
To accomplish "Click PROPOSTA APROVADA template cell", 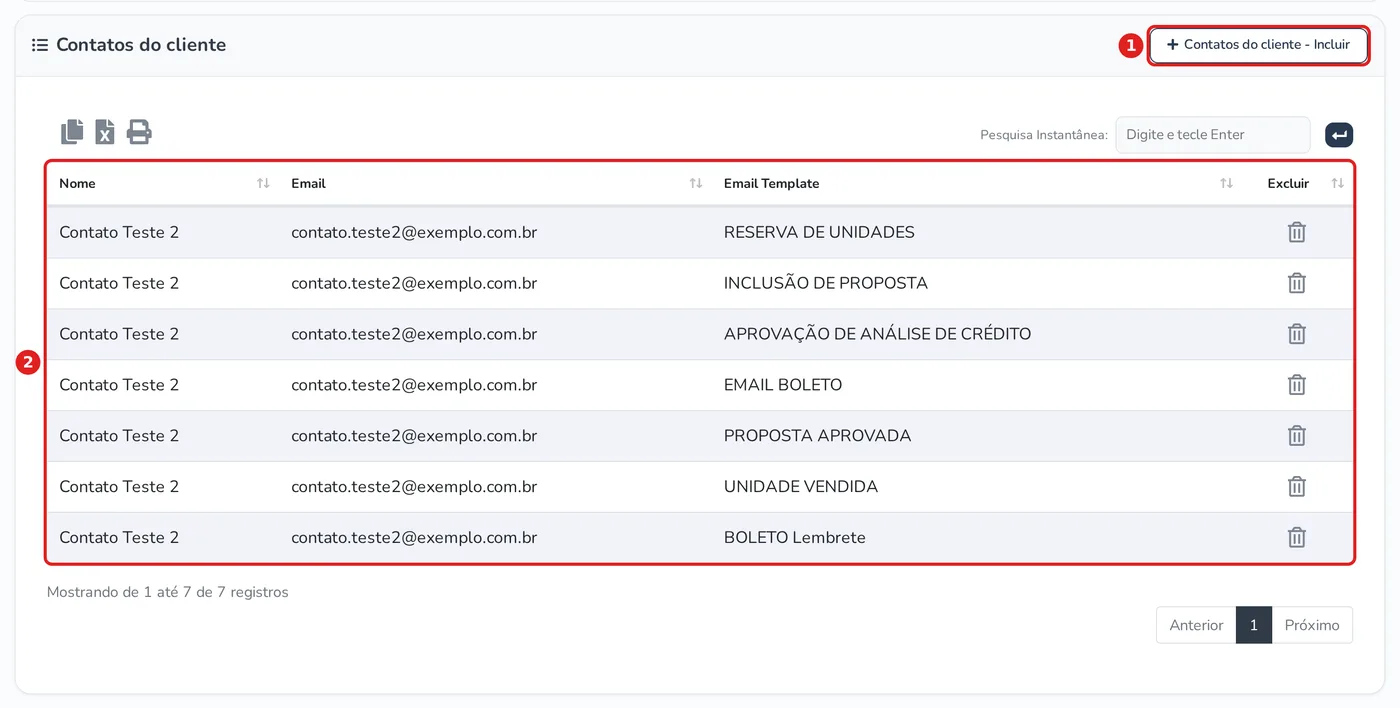I will coord(817,436).
